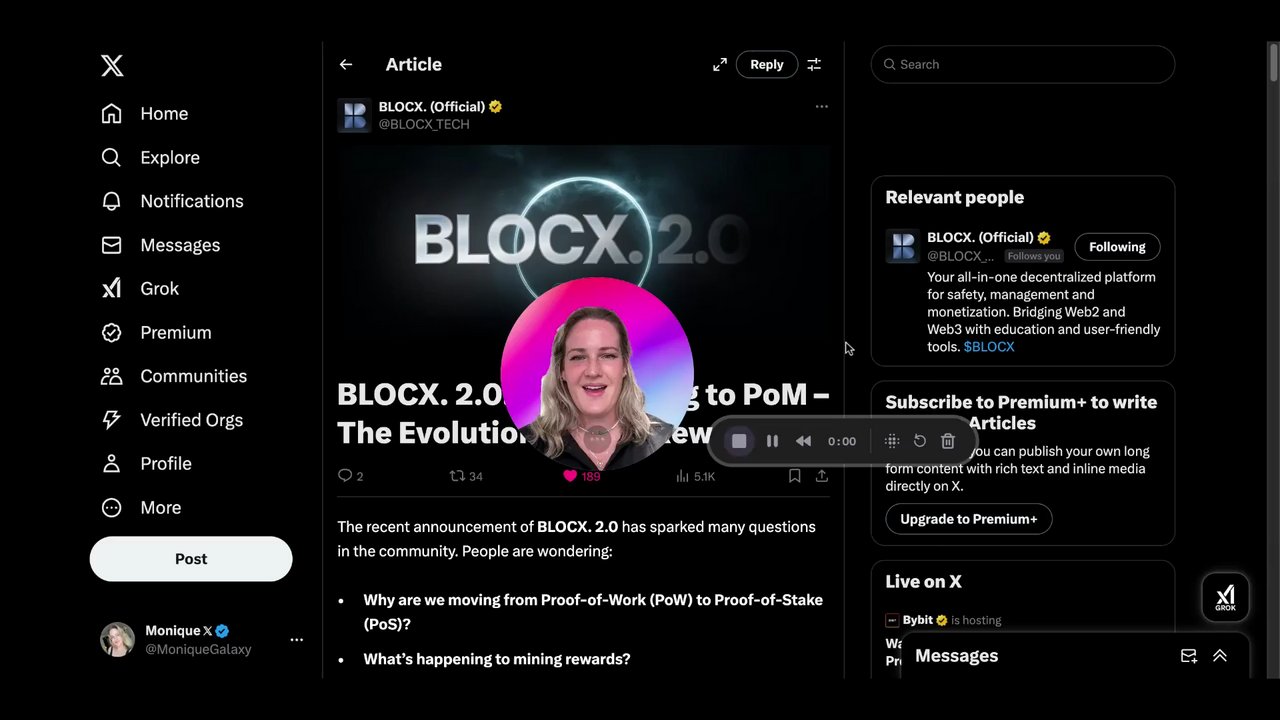Expand the article to full view
1280x720 pixels.
click(x=720, y=64)
